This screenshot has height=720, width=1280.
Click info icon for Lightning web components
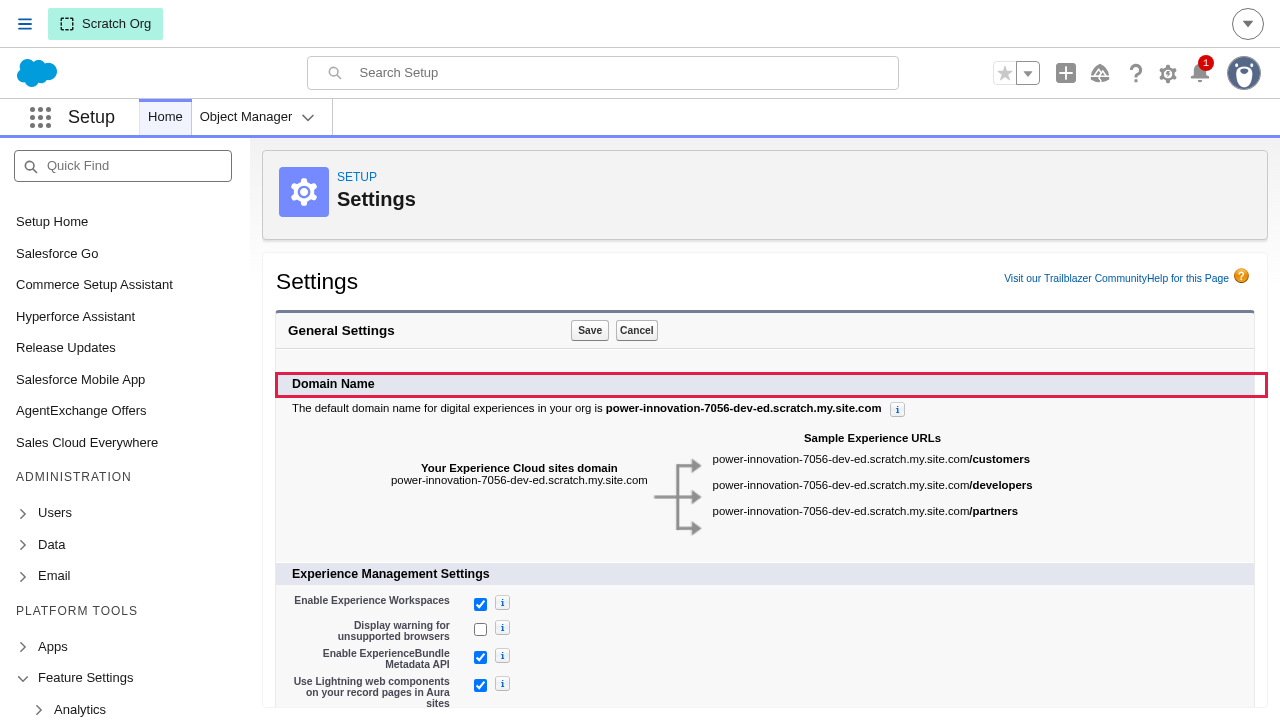pyautogui.click(x=502, y=684)
